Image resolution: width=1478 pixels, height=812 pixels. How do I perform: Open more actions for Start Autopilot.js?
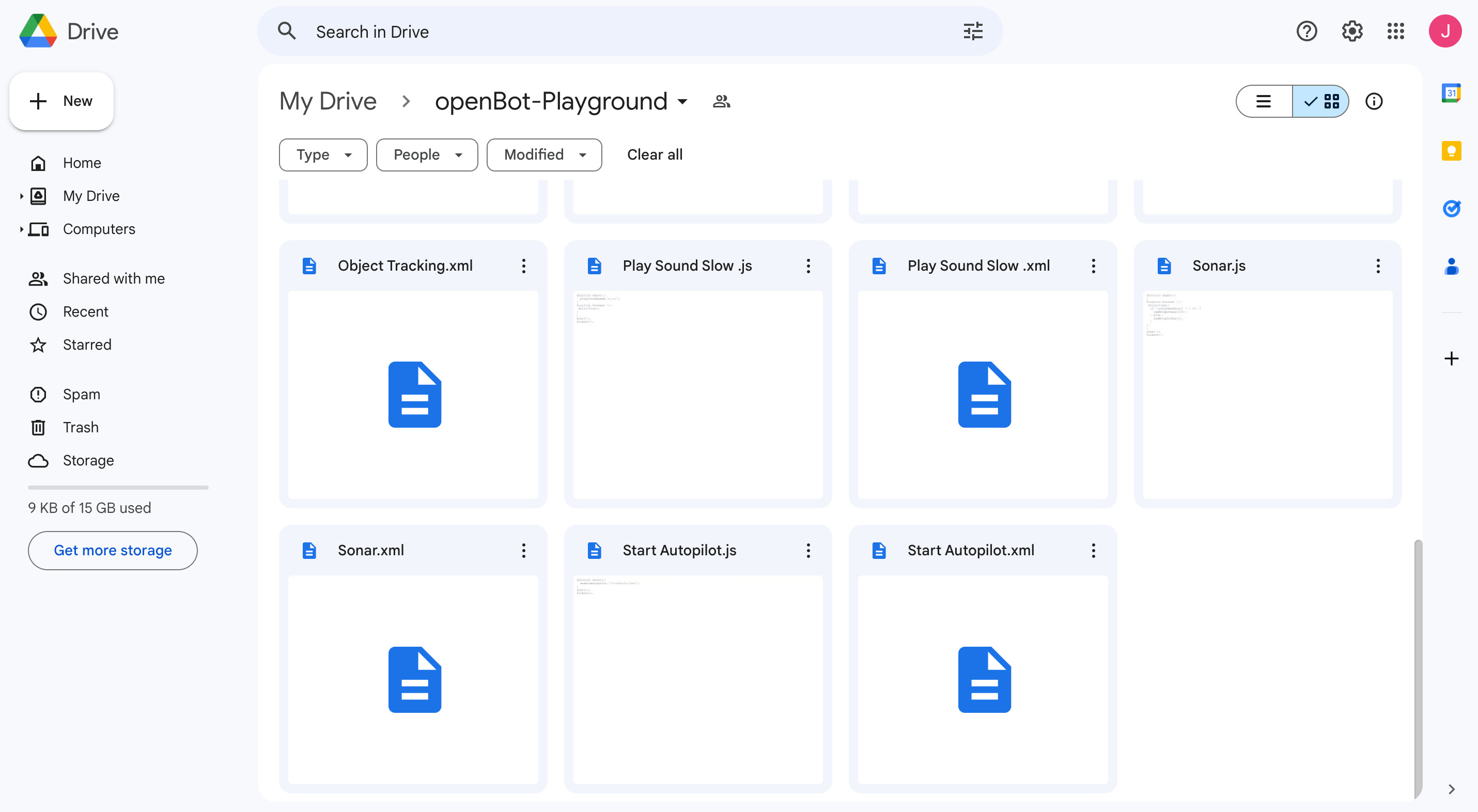[808, 550]
